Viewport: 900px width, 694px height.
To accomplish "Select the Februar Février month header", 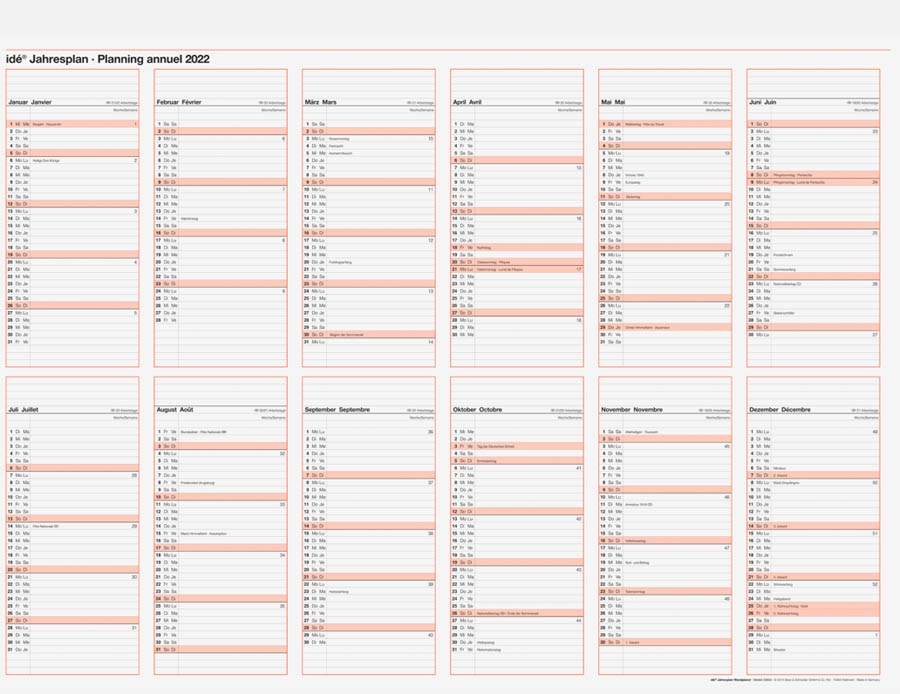I will tap(178, 102).
